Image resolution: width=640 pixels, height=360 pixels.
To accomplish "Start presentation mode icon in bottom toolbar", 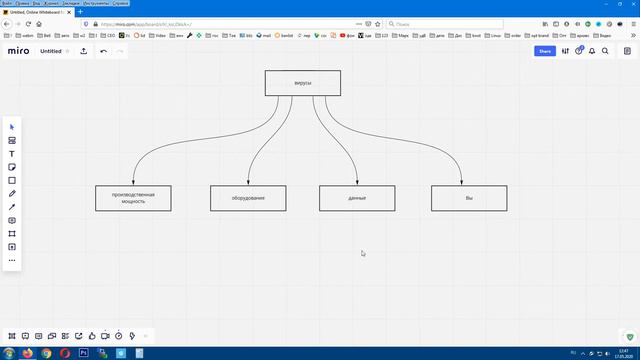I will tap(25, 336).
